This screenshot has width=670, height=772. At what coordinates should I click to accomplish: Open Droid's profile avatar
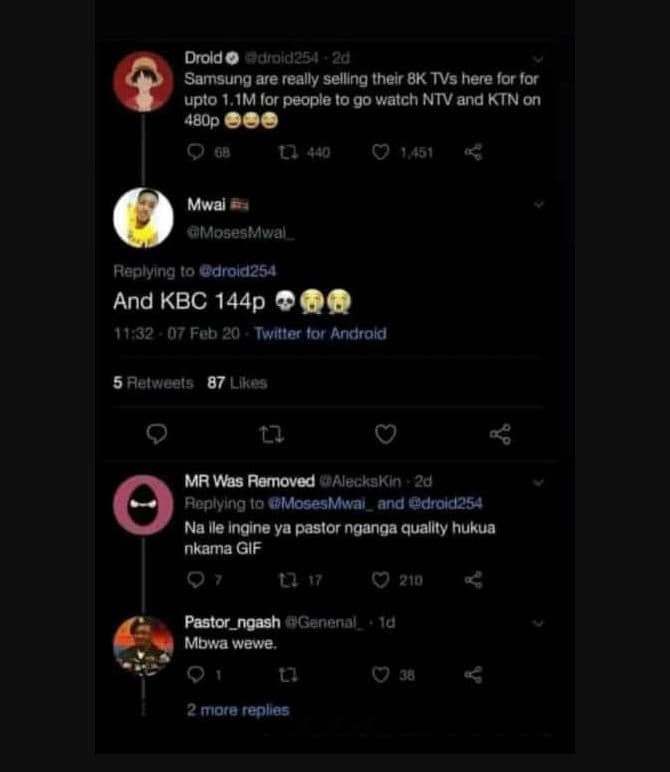click(x=144, y=80)
